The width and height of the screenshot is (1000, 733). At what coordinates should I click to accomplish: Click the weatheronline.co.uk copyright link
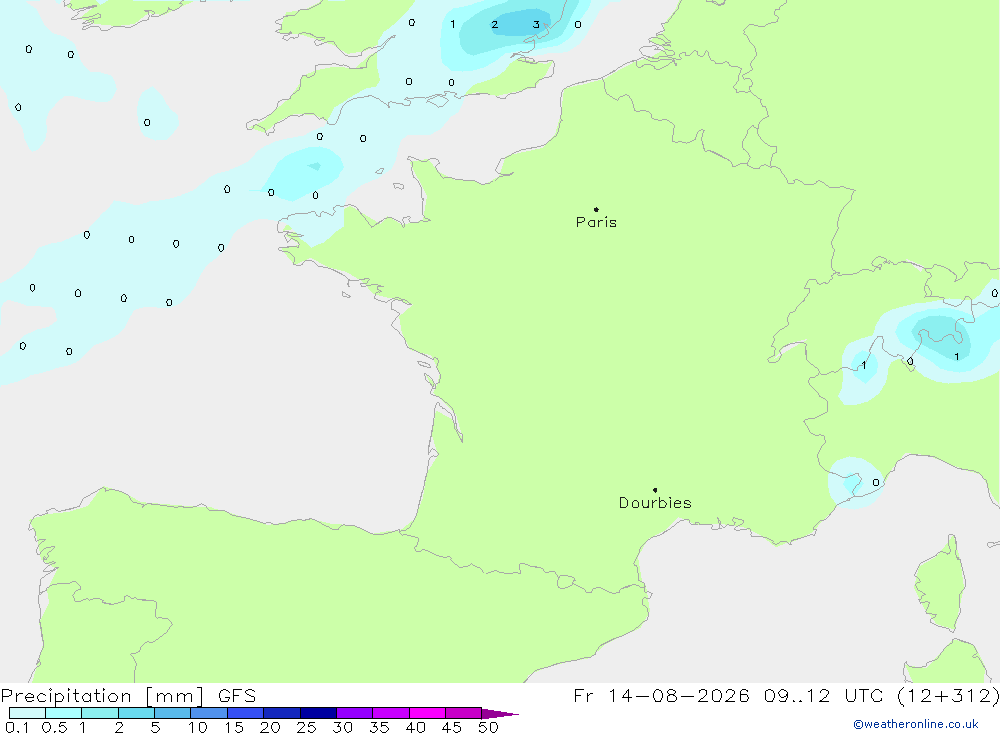[x=916, y=724]
